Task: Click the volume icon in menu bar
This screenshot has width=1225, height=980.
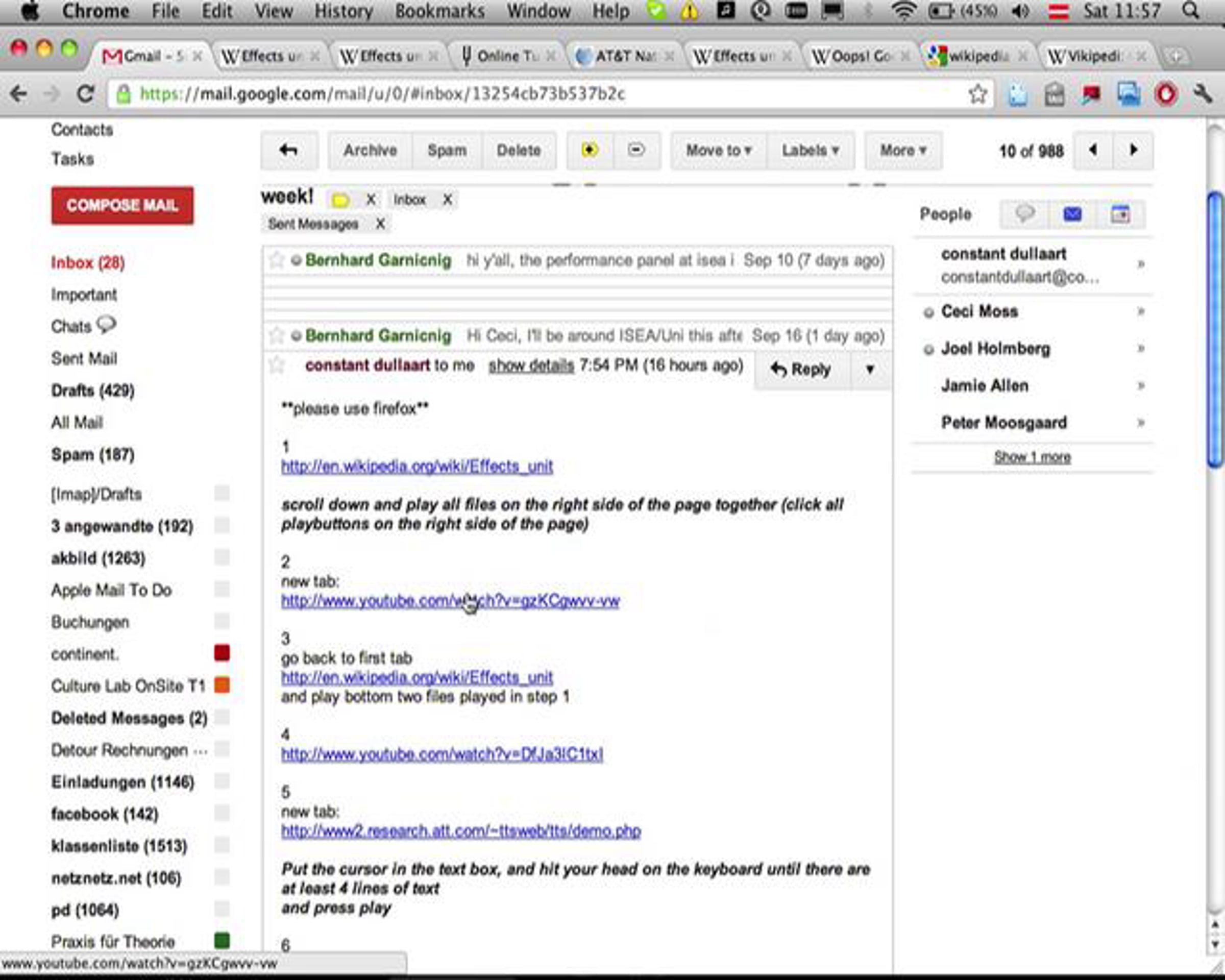Action: tap(1020, 11)
